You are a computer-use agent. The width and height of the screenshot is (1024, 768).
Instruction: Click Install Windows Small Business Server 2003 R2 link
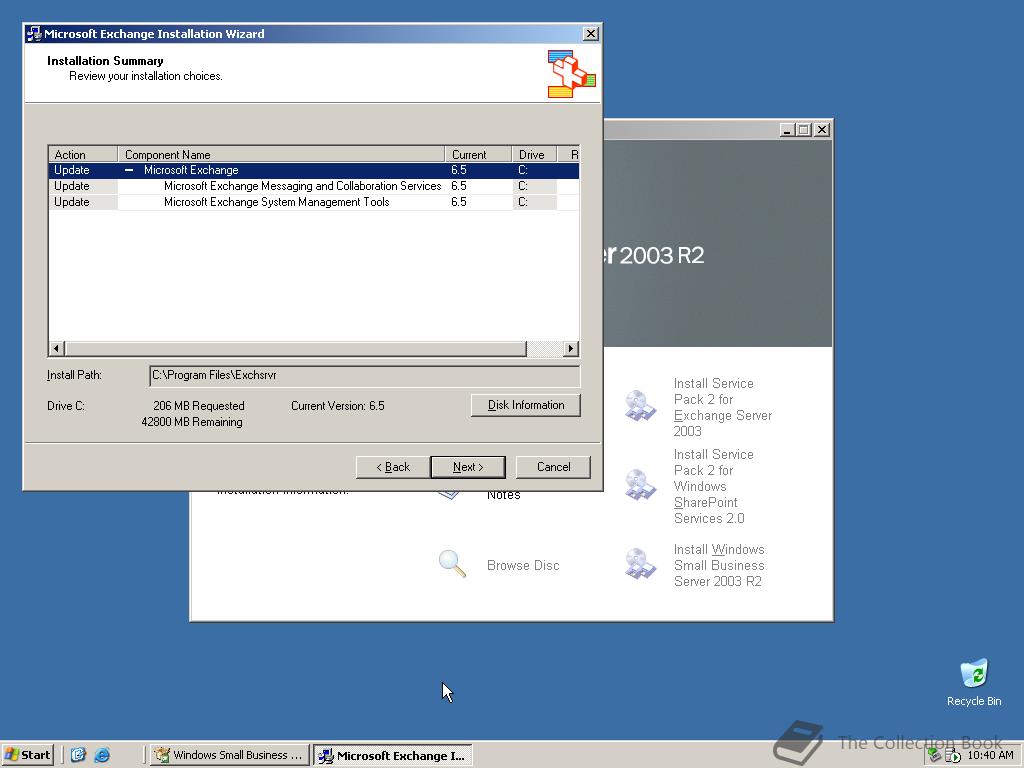tap(719, 565)
